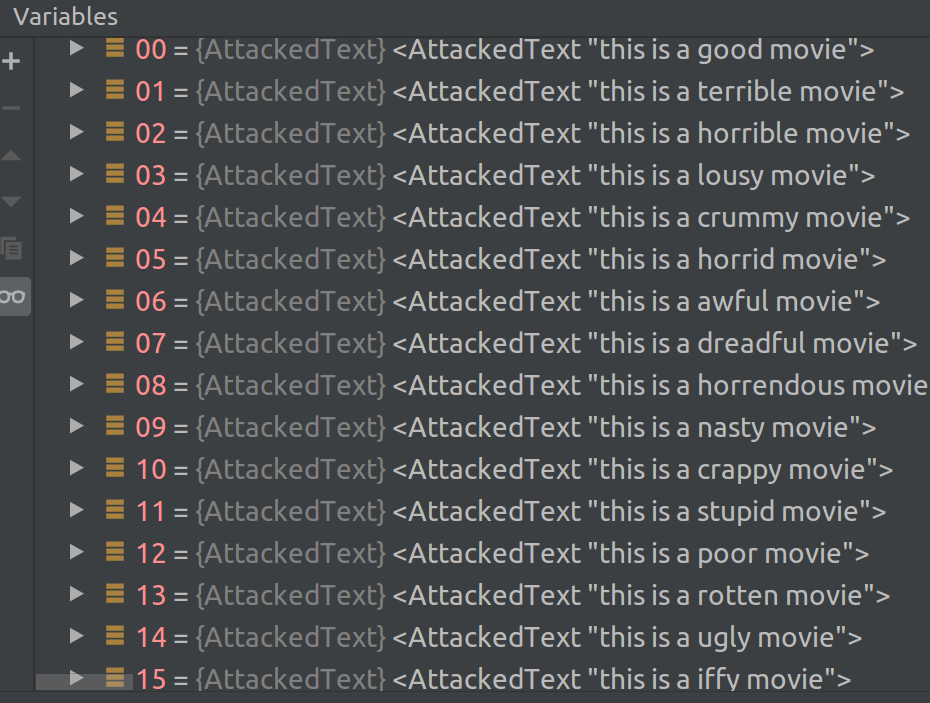Expand the 'iffy movie' variable 15
The height and width of the screenshot is (703, 930).
[x=77, y=679]
